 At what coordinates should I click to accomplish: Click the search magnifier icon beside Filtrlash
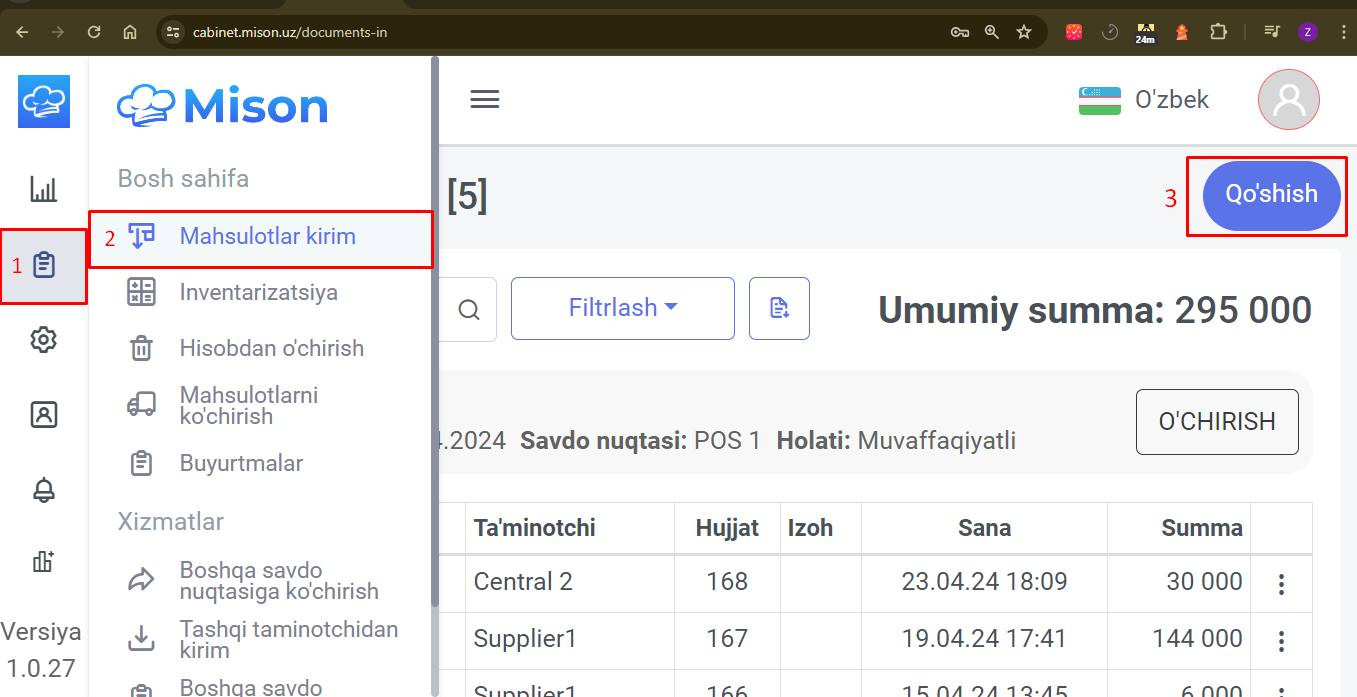469,310
